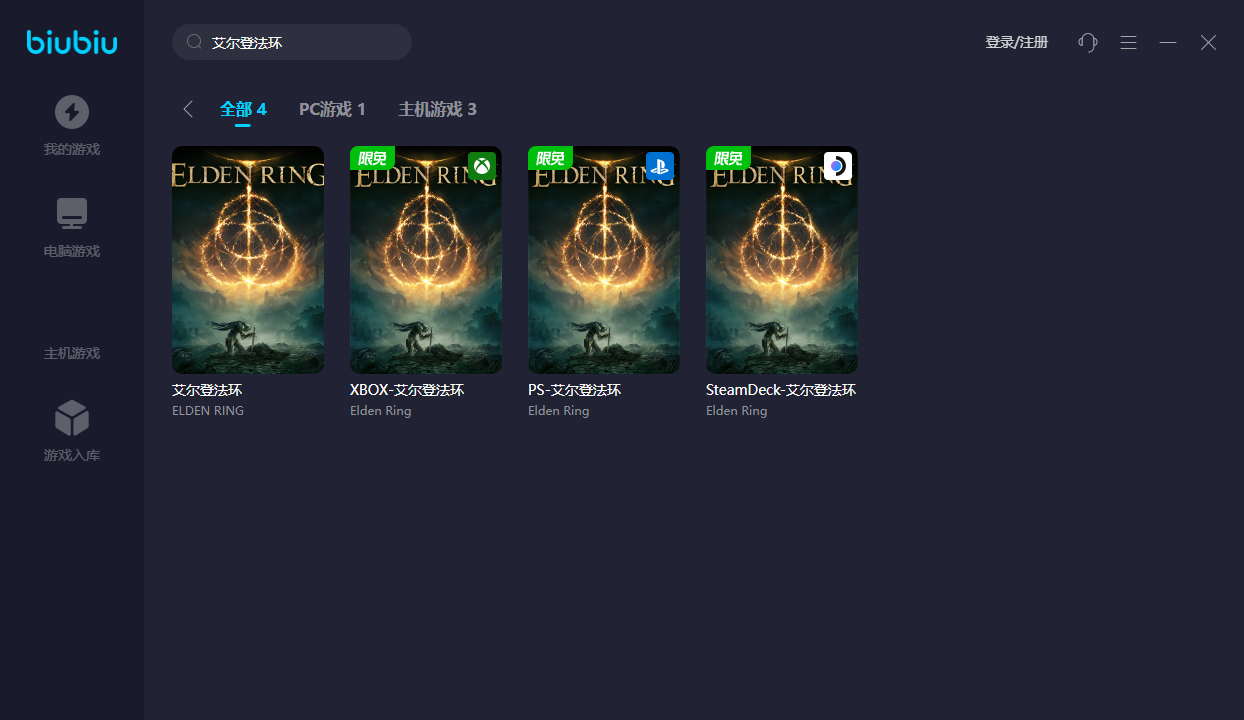This screenshot has height=720, width=1244.
Task: Open PS-艾尔登法环 cover thumbnail
Action: 604,260
